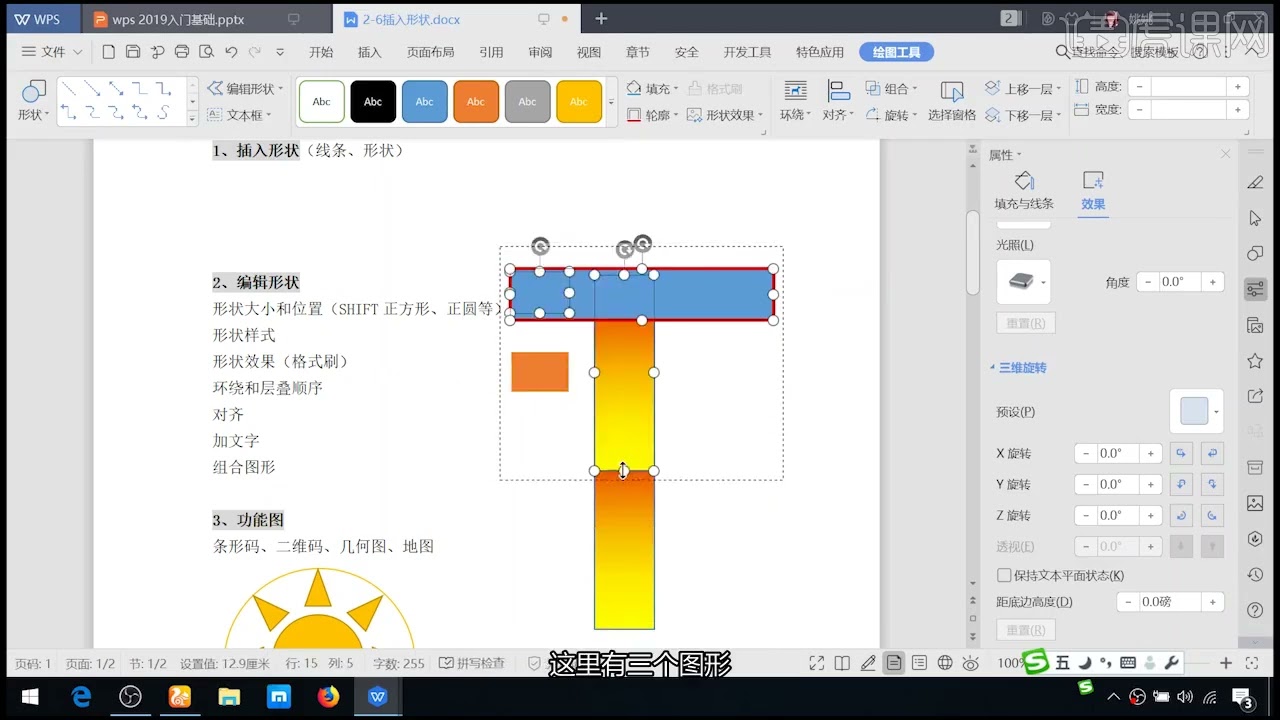Click the pencil icon in right sidebar
1280x720 pixels.
pos(1255,182)
